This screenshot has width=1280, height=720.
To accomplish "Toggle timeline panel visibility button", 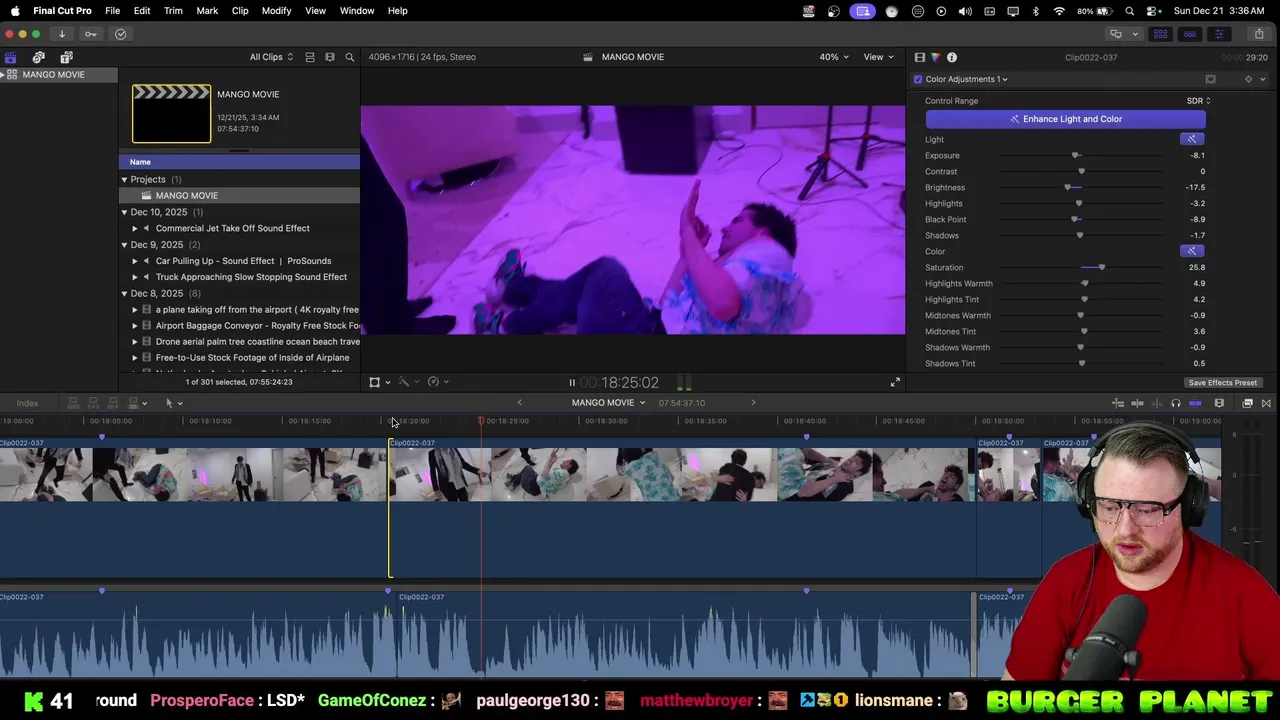I will tap(1190, 34).
